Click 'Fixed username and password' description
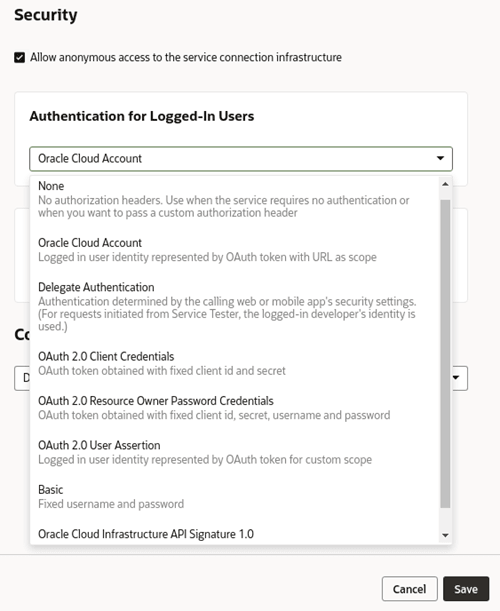 coord(111,504)
